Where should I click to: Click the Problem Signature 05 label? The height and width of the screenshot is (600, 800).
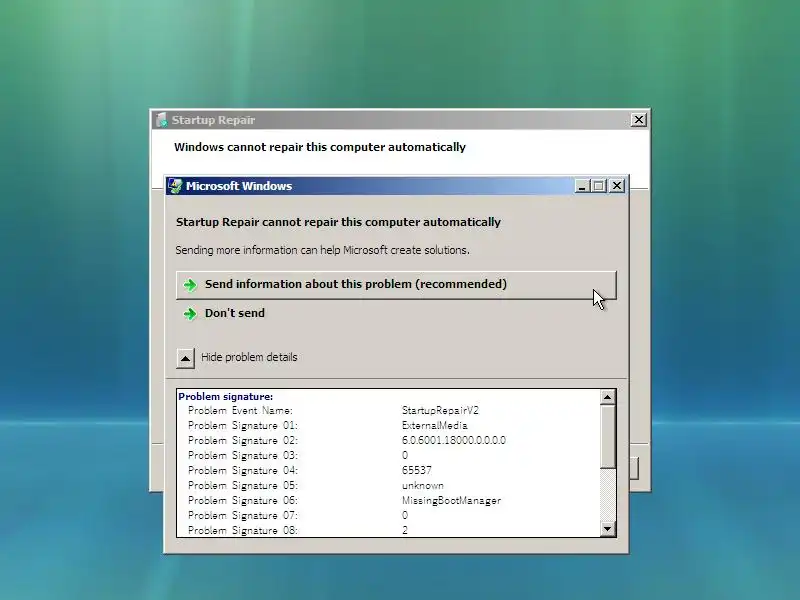(242, 485)
